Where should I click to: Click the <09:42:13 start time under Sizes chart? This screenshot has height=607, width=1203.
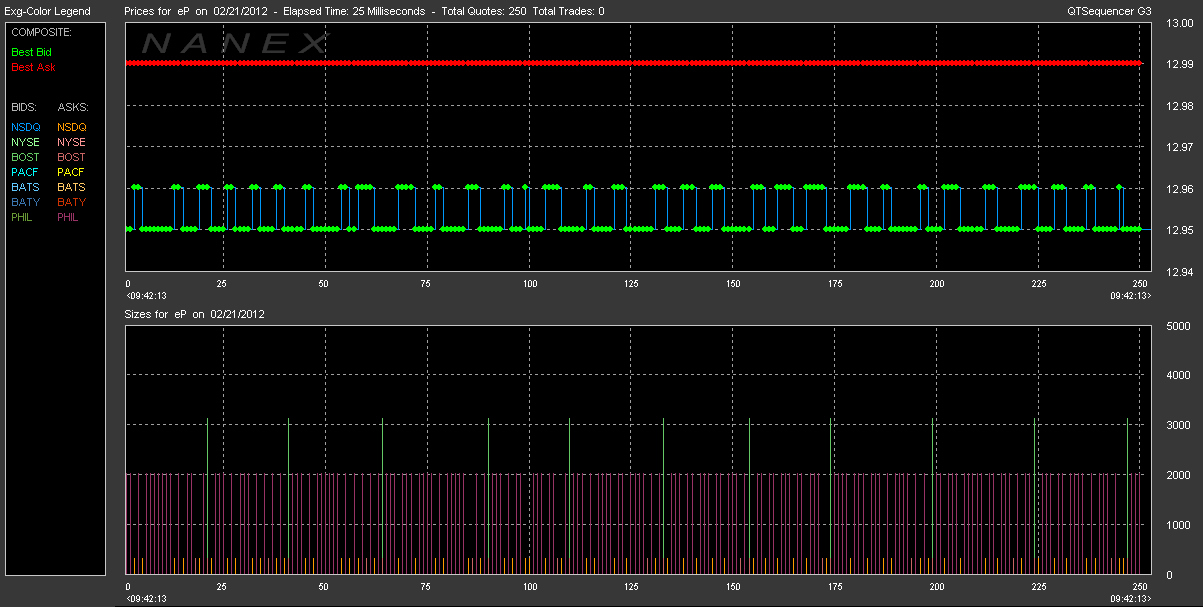pyautogui.click(x=145, y=598)
